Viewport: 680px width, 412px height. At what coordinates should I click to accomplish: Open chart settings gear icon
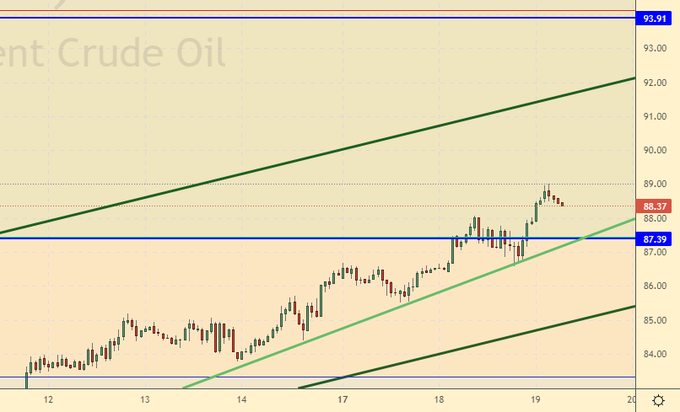(659, 400)
